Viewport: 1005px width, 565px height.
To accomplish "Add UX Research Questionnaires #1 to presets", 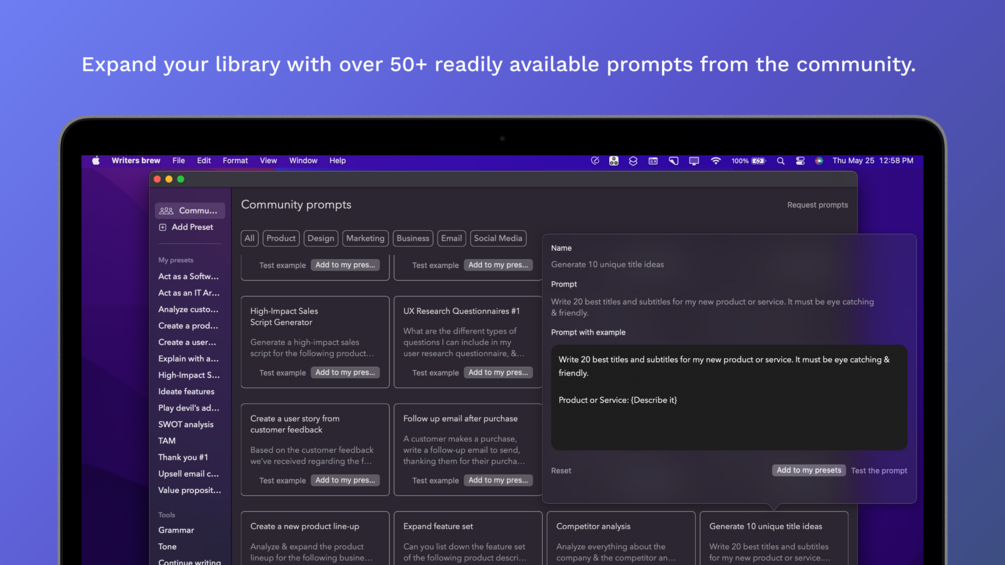I will pyautogui.click(x=498, y=372).
